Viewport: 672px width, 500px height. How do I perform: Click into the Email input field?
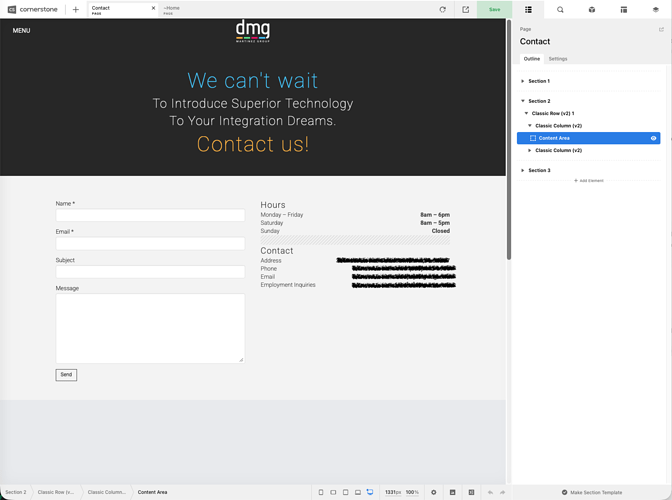pyautogui.click(x=150, y=243)
